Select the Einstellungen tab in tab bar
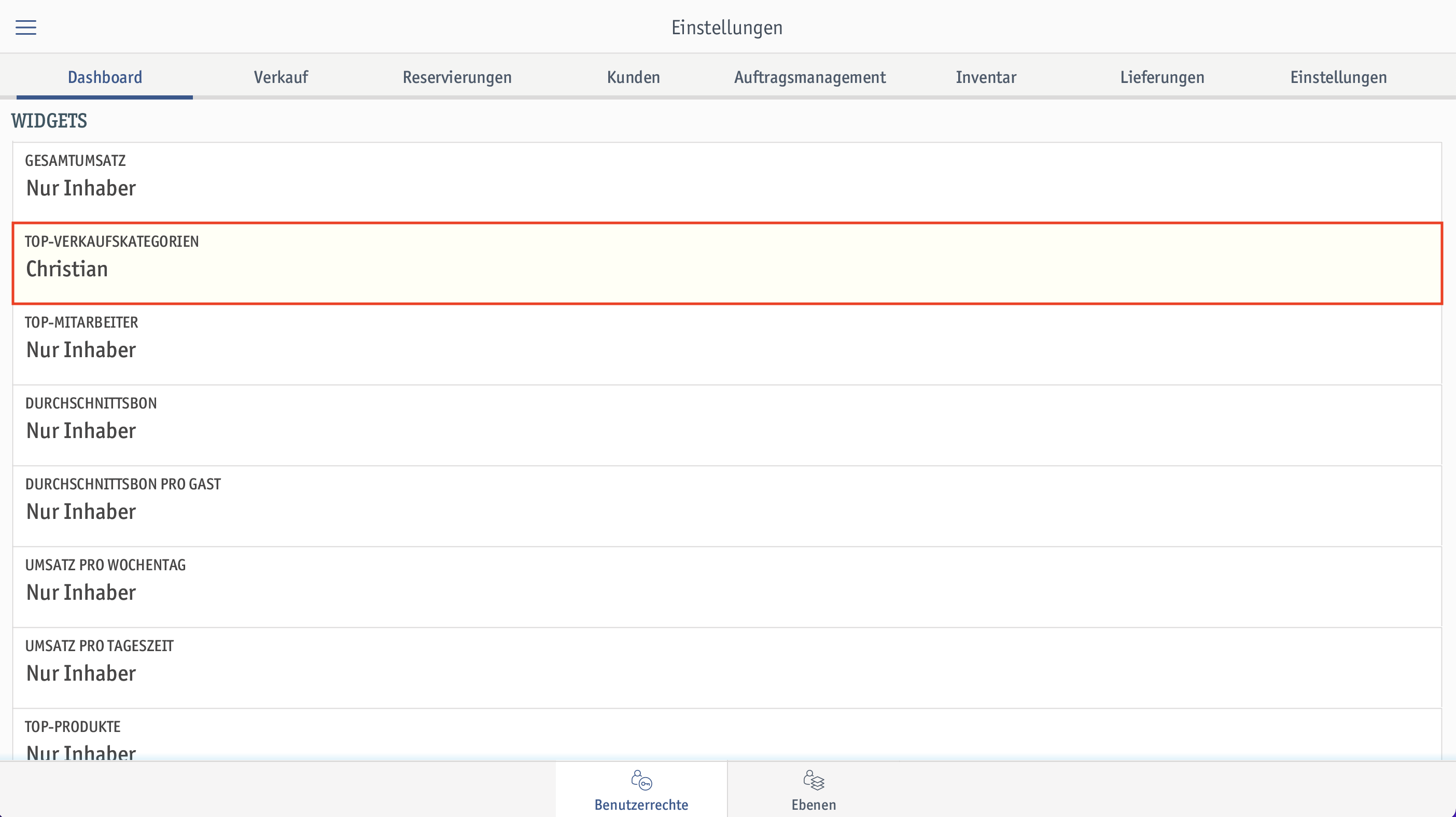Screen dimensions: 1456x817 coord(1339,77)
